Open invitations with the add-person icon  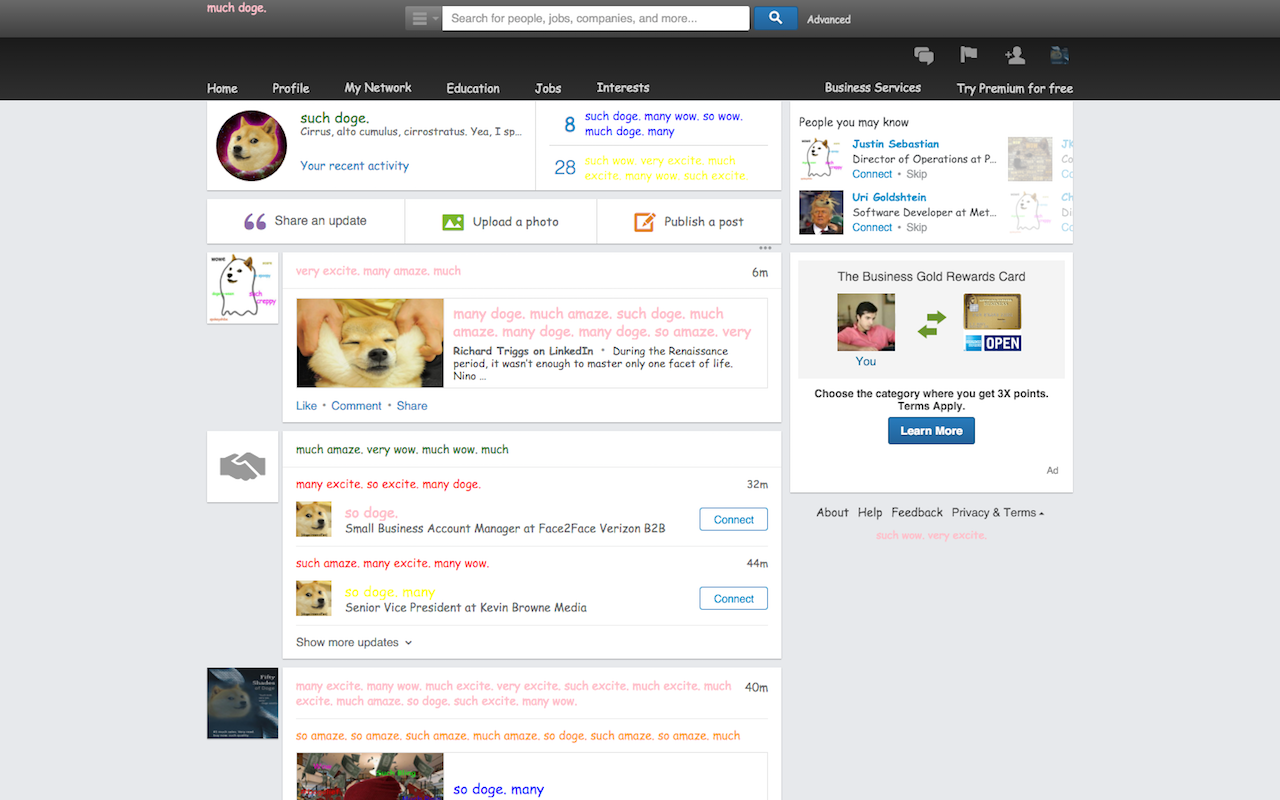(1014, 55)
